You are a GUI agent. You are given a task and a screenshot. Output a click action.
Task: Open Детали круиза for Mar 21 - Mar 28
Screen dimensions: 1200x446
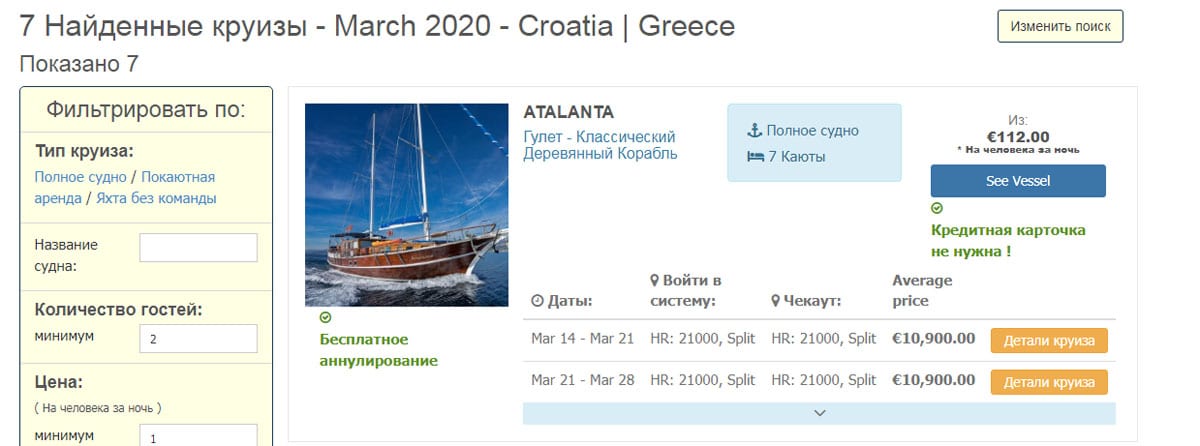click(1049, 382)
